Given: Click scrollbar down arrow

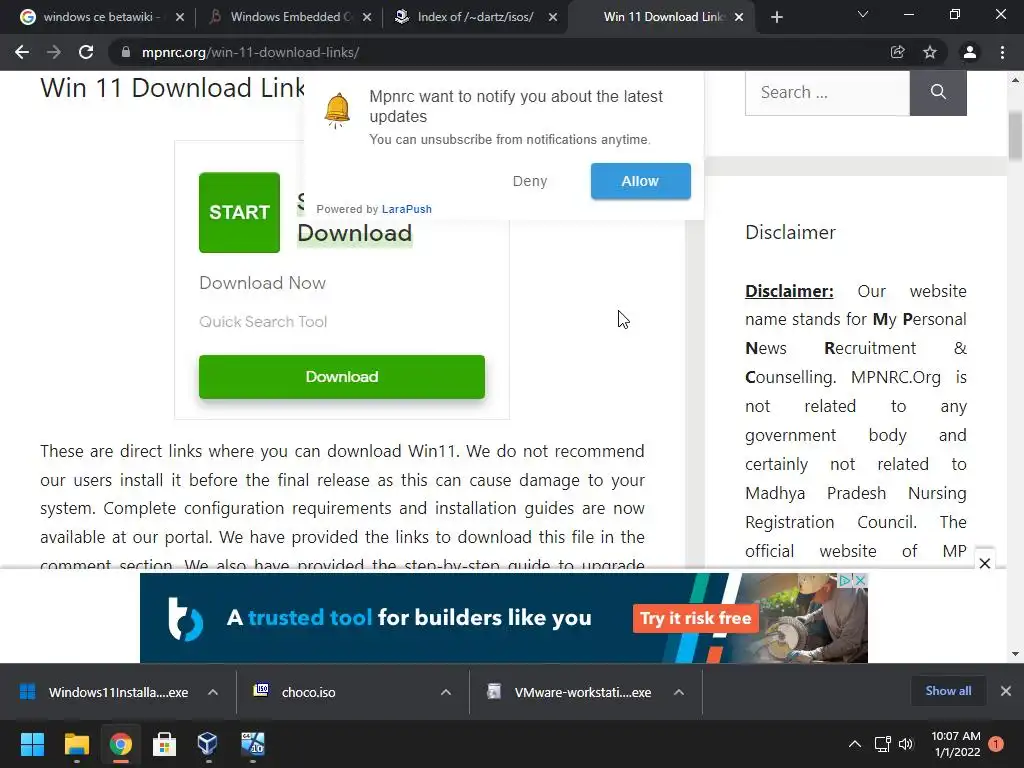Looking at the screenshot, I should point(1015,653).
